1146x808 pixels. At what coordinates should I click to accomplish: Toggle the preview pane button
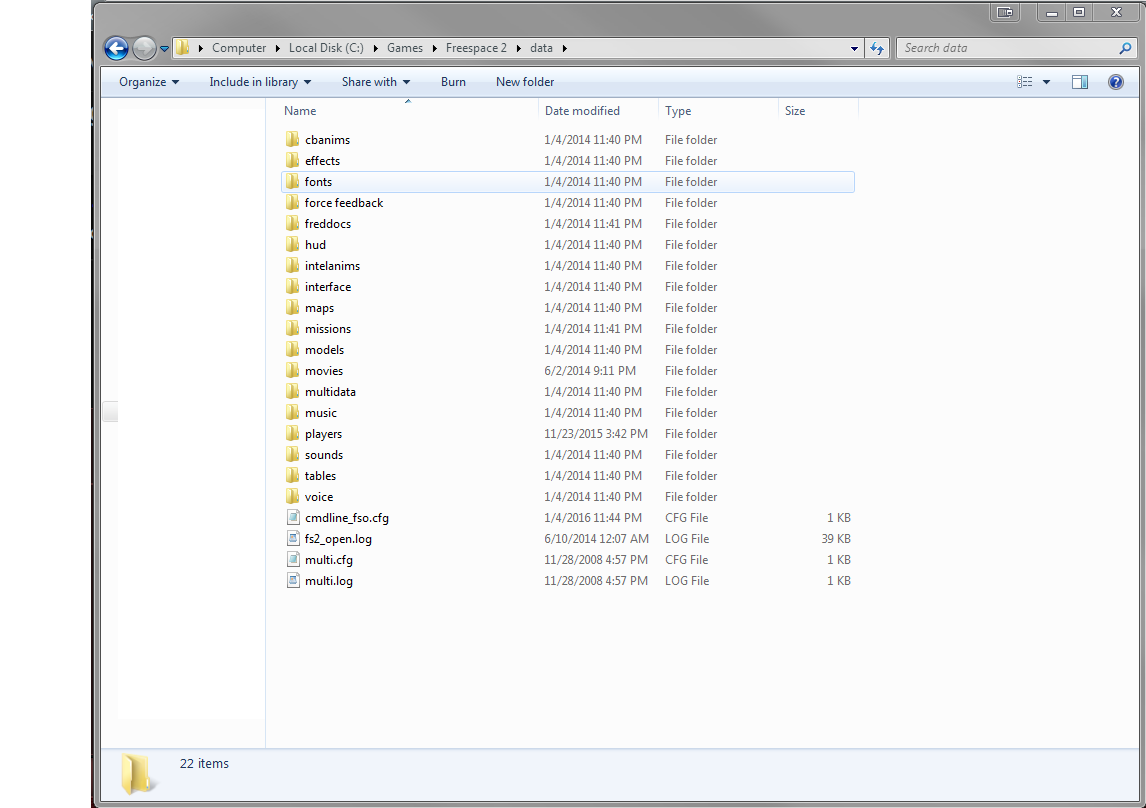1080,82
